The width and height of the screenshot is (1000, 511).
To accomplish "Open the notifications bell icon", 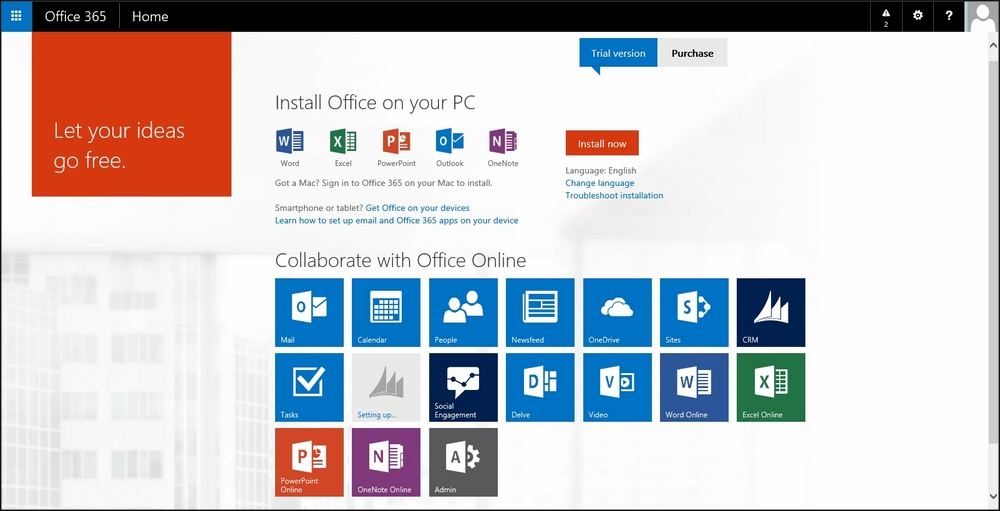I will tap(886, 16).
